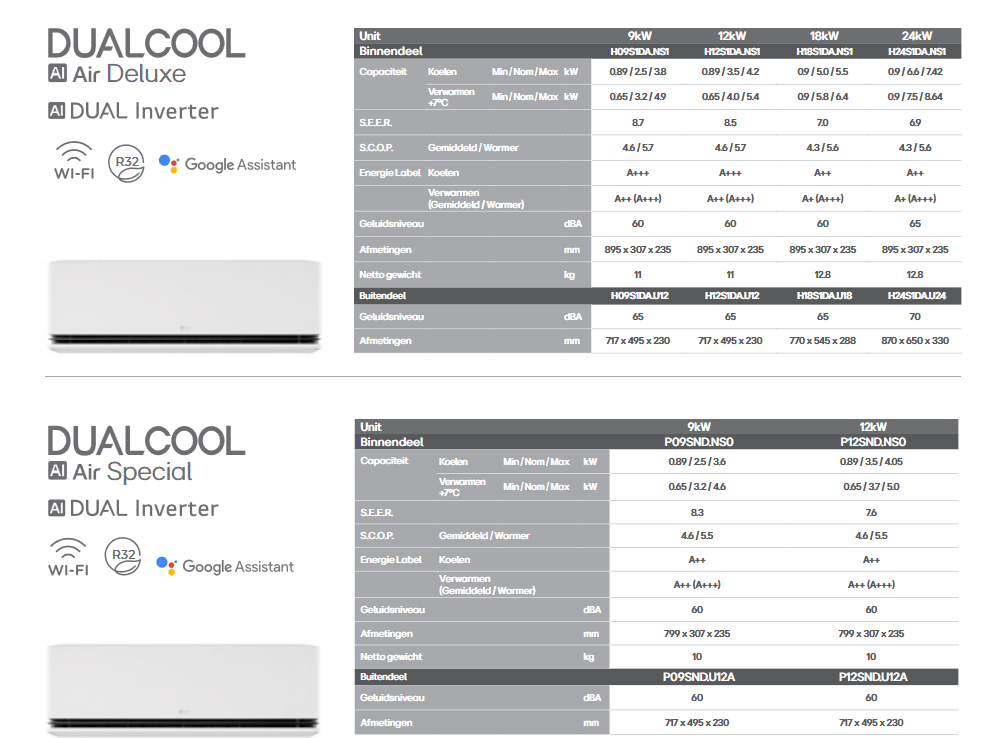Click the AI badge before DUAL Inverter under Air Special
The height and width of the screenshot is (738, 1001).
pyautogui.click(x=56, y=508)
